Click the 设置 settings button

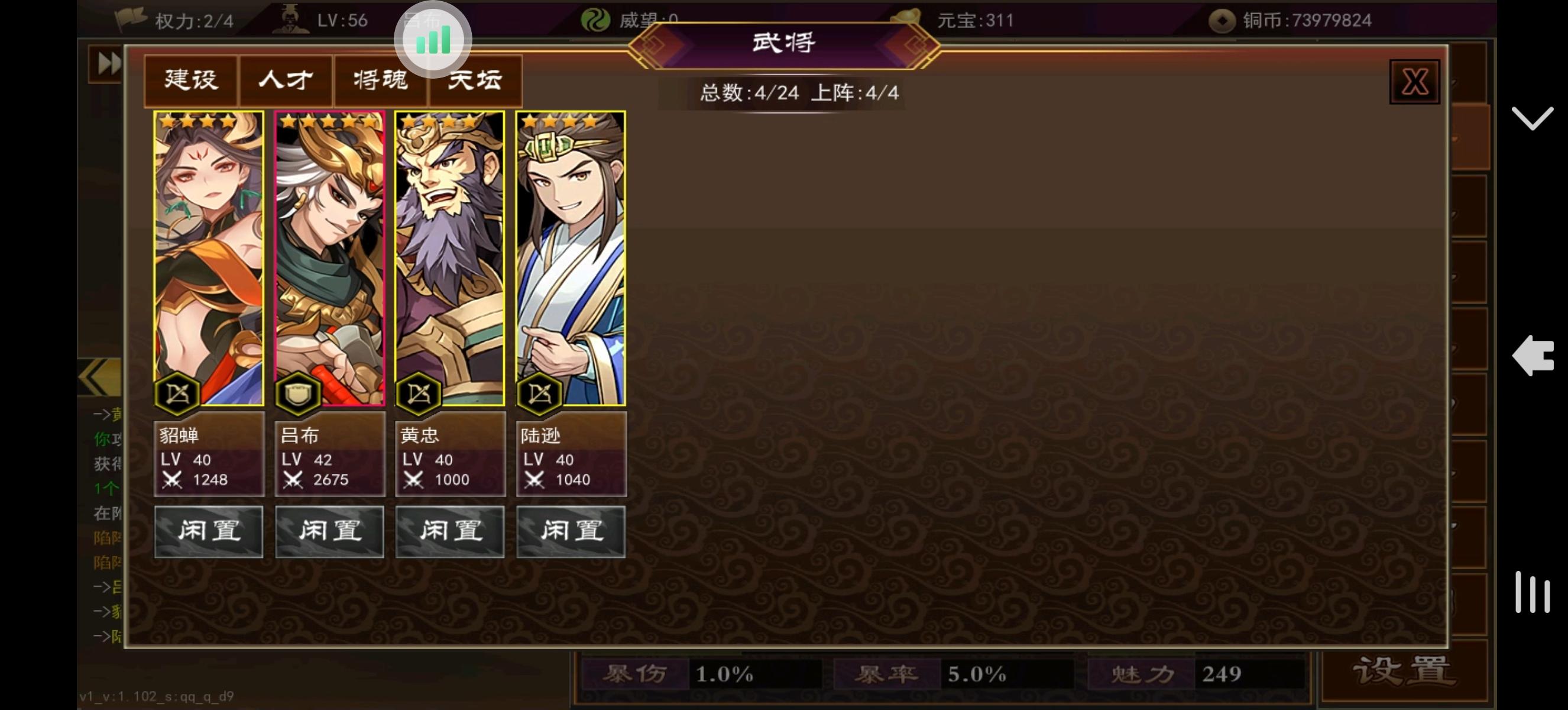(1404, 671)
